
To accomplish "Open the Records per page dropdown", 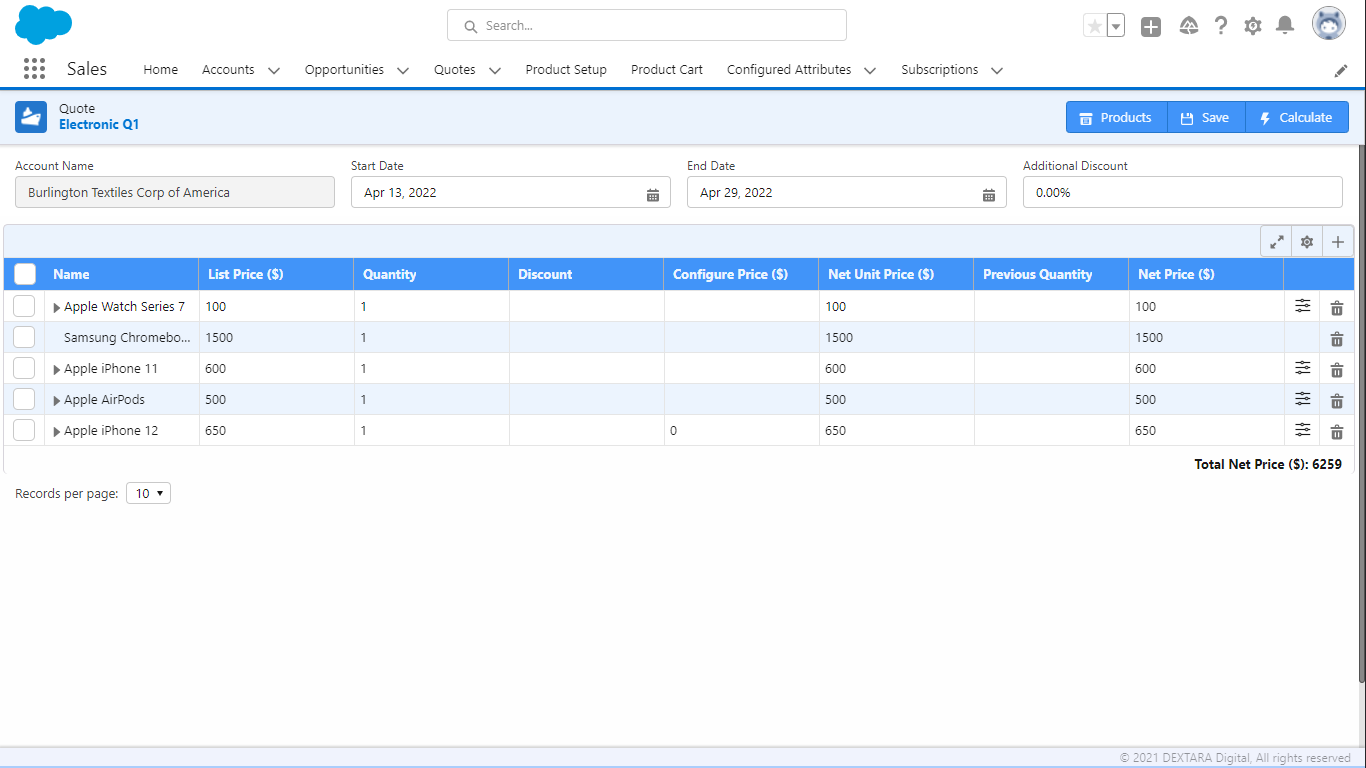I will pos(148,493).
